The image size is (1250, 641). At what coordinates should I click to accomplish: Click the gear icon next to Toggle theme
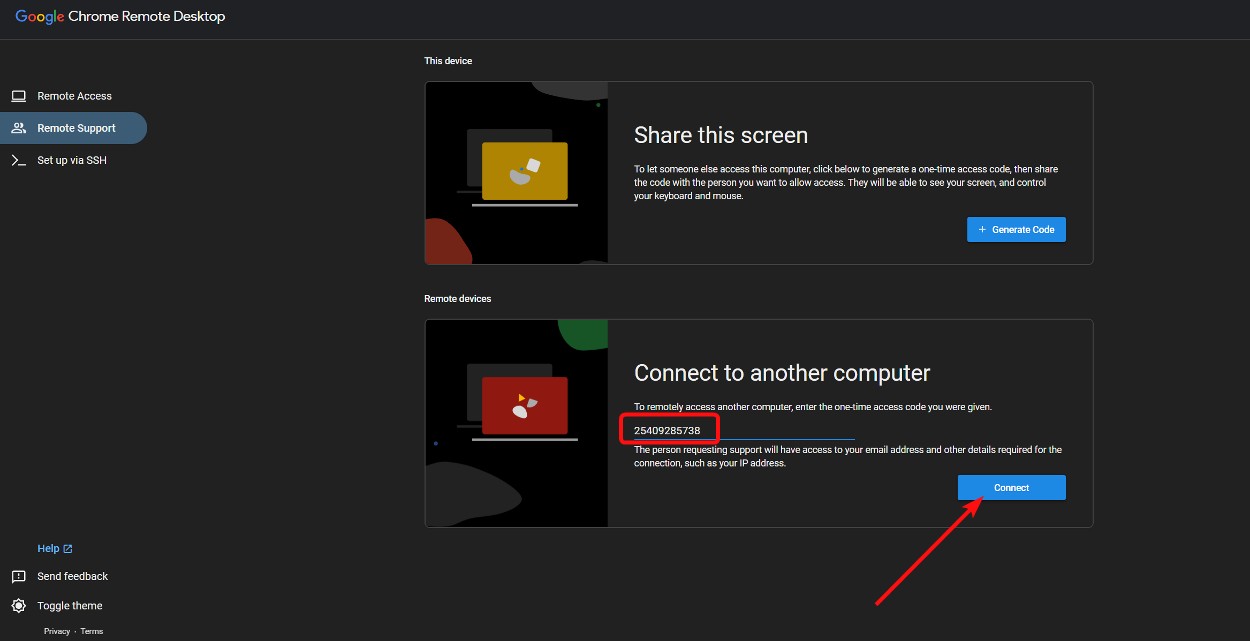[17, 605]
